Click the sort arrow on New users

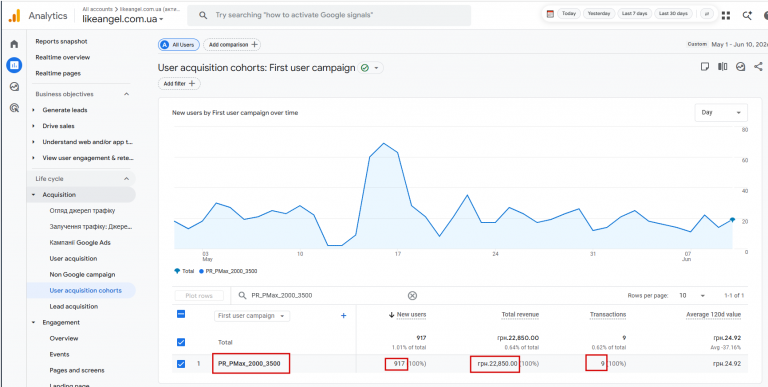(x=391, y=315)
